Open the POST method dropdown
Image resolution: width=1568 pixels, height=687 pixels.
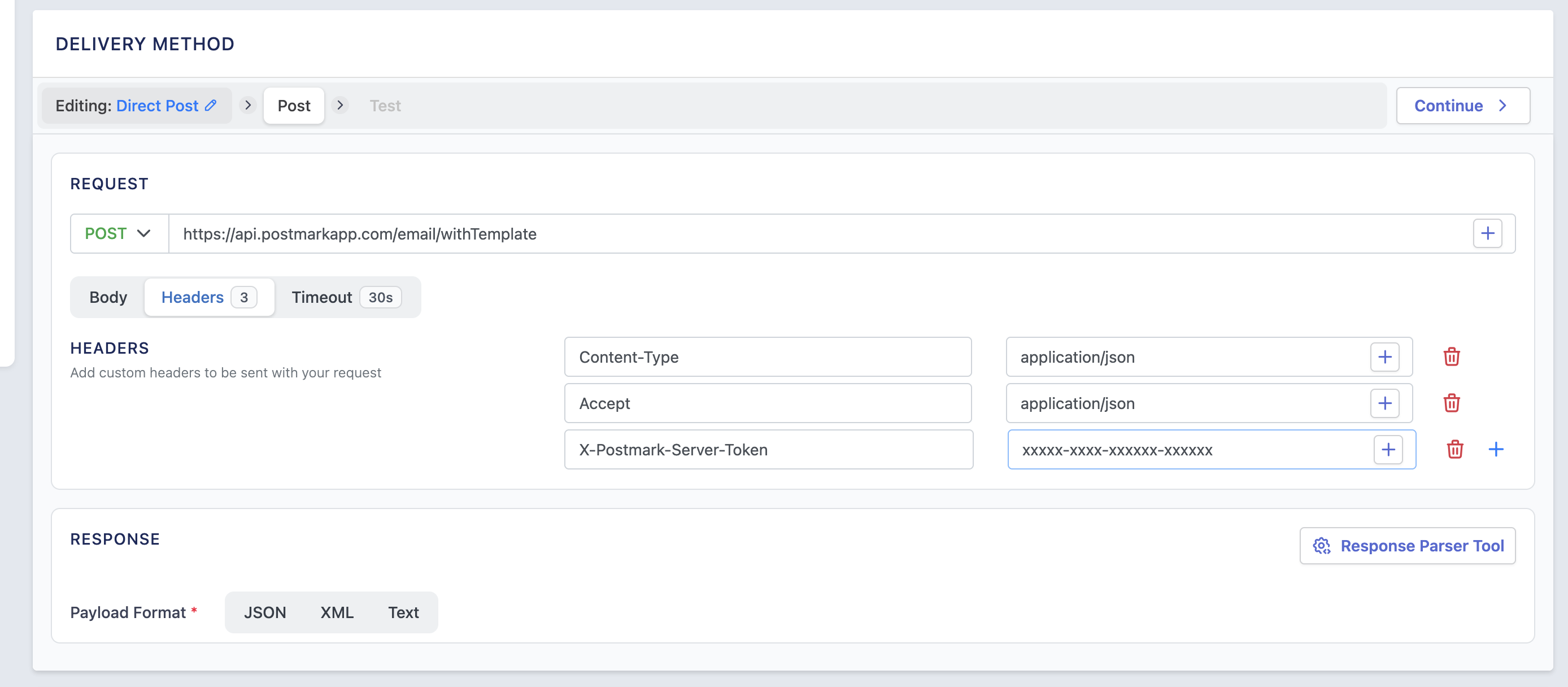[119, 233]
